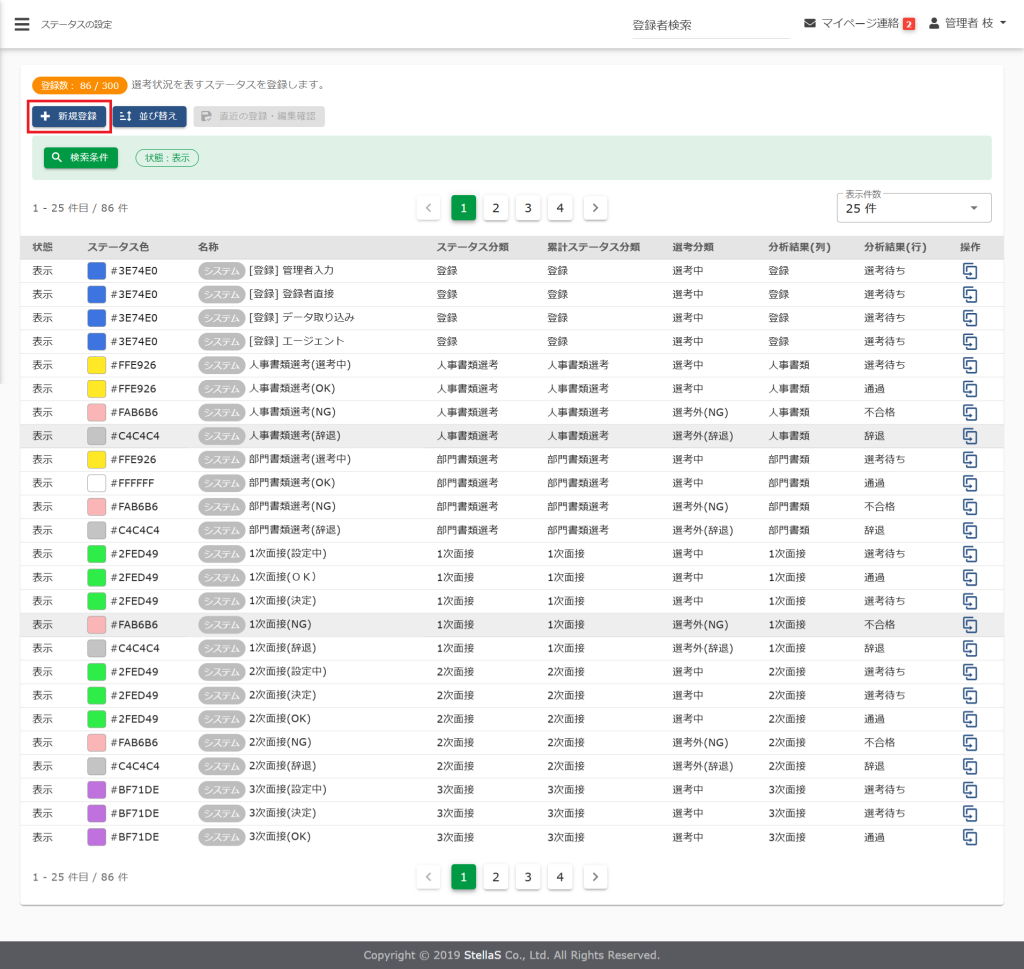Click the copy icon for 3次面接(OK) row
The image size is (1024, 969).
tap(969, 837)
